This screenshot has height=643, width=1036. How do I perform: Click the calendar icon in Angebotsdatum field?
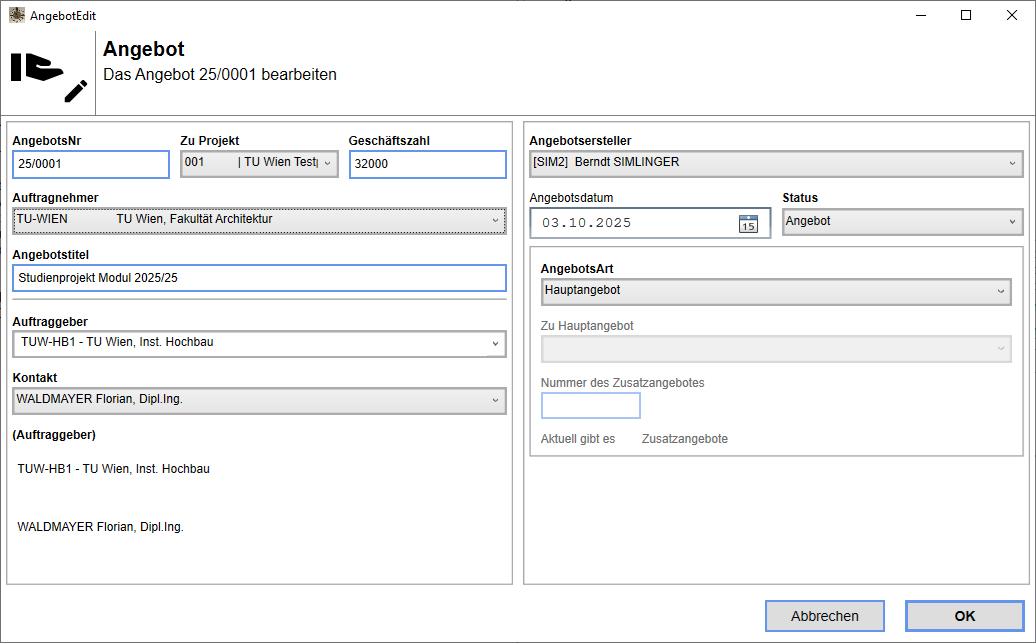(748, 223)
